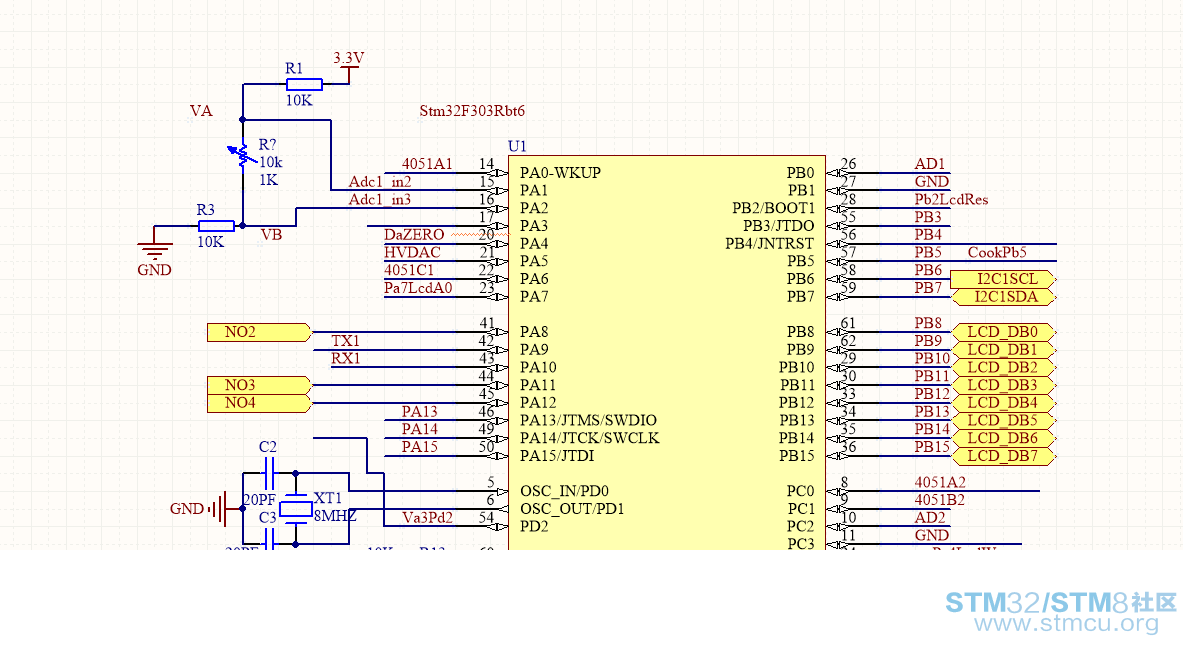Select the R3 10K resistor symbol
Viewport: 1183px width, 648px height.
[x=216, y=226]
